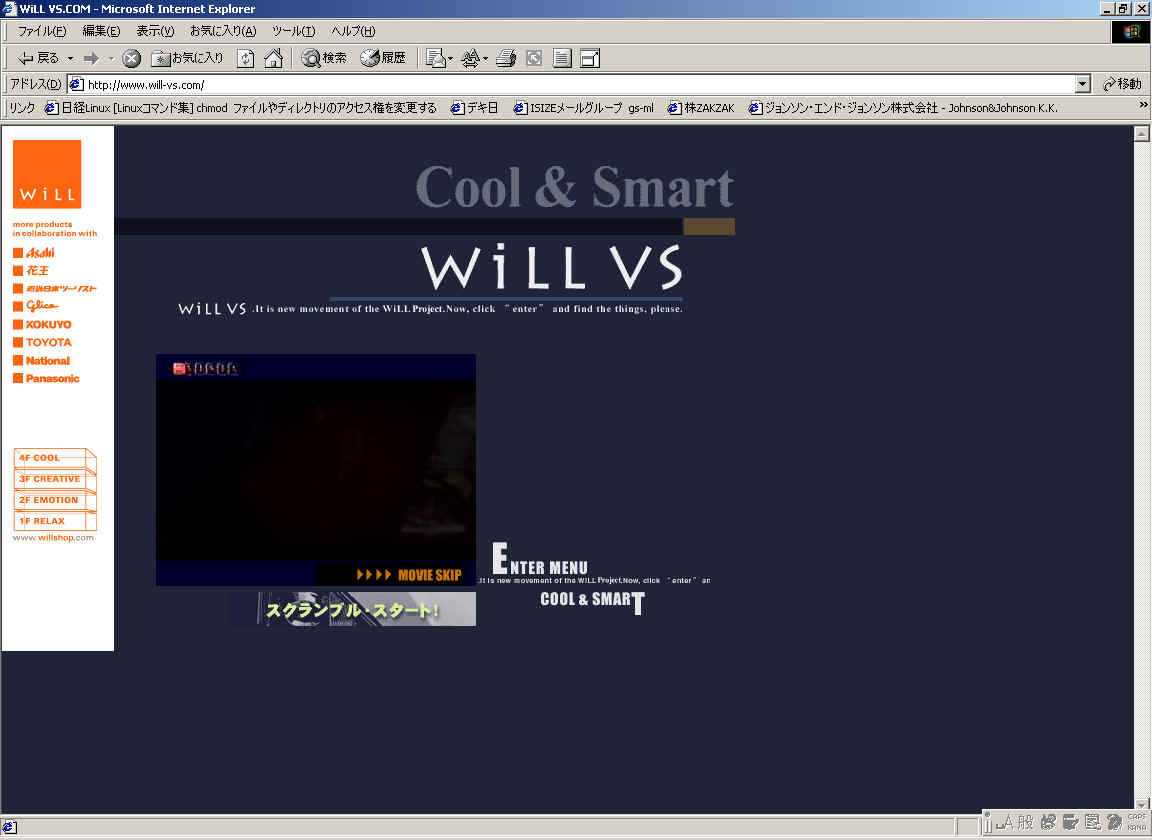Open the ツール (Tools) menu
Viewport: 1152px width, 840px height.
(293, 31)
